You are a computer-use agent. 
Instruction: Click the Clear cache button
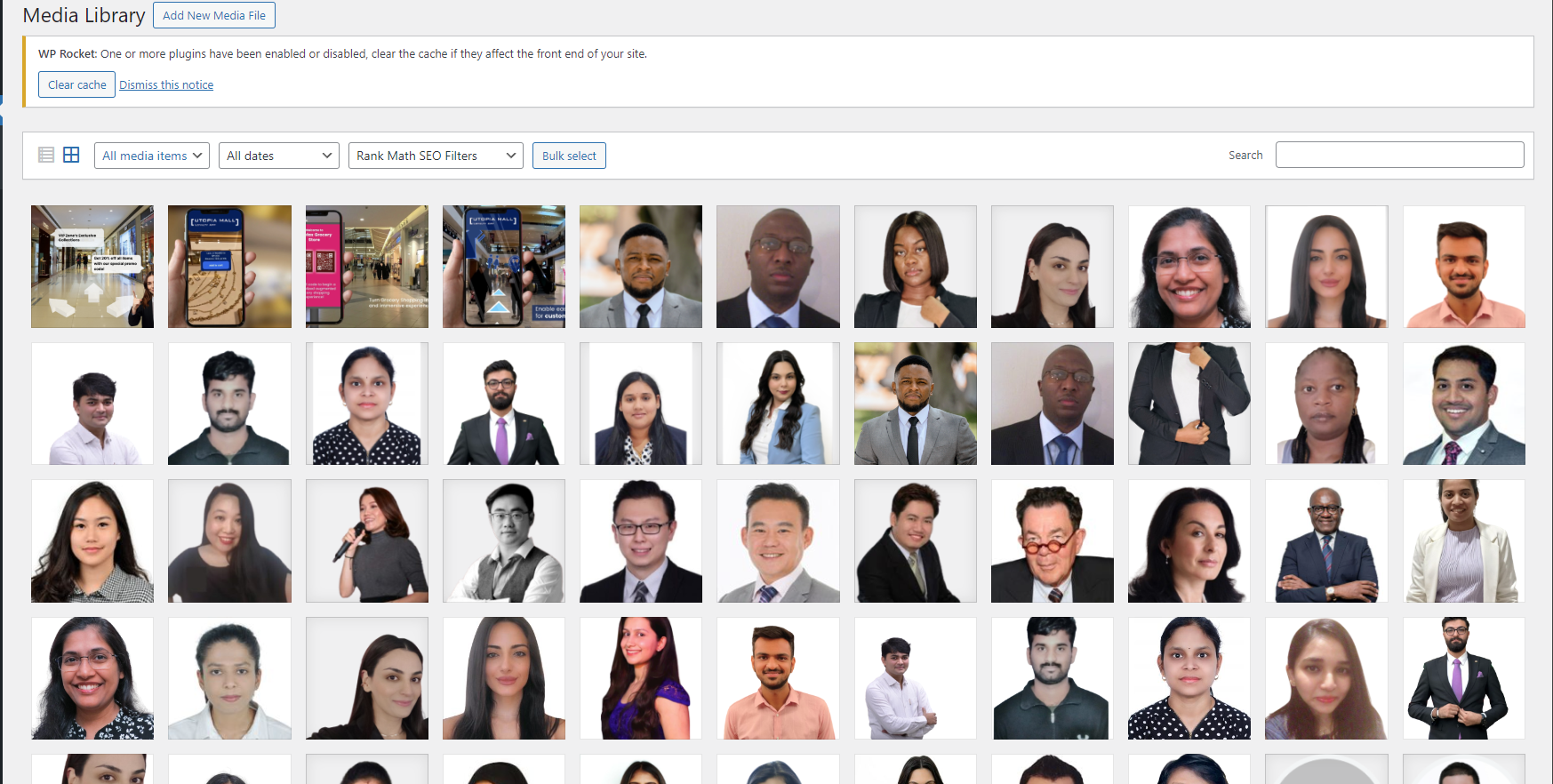click(76, 84)
